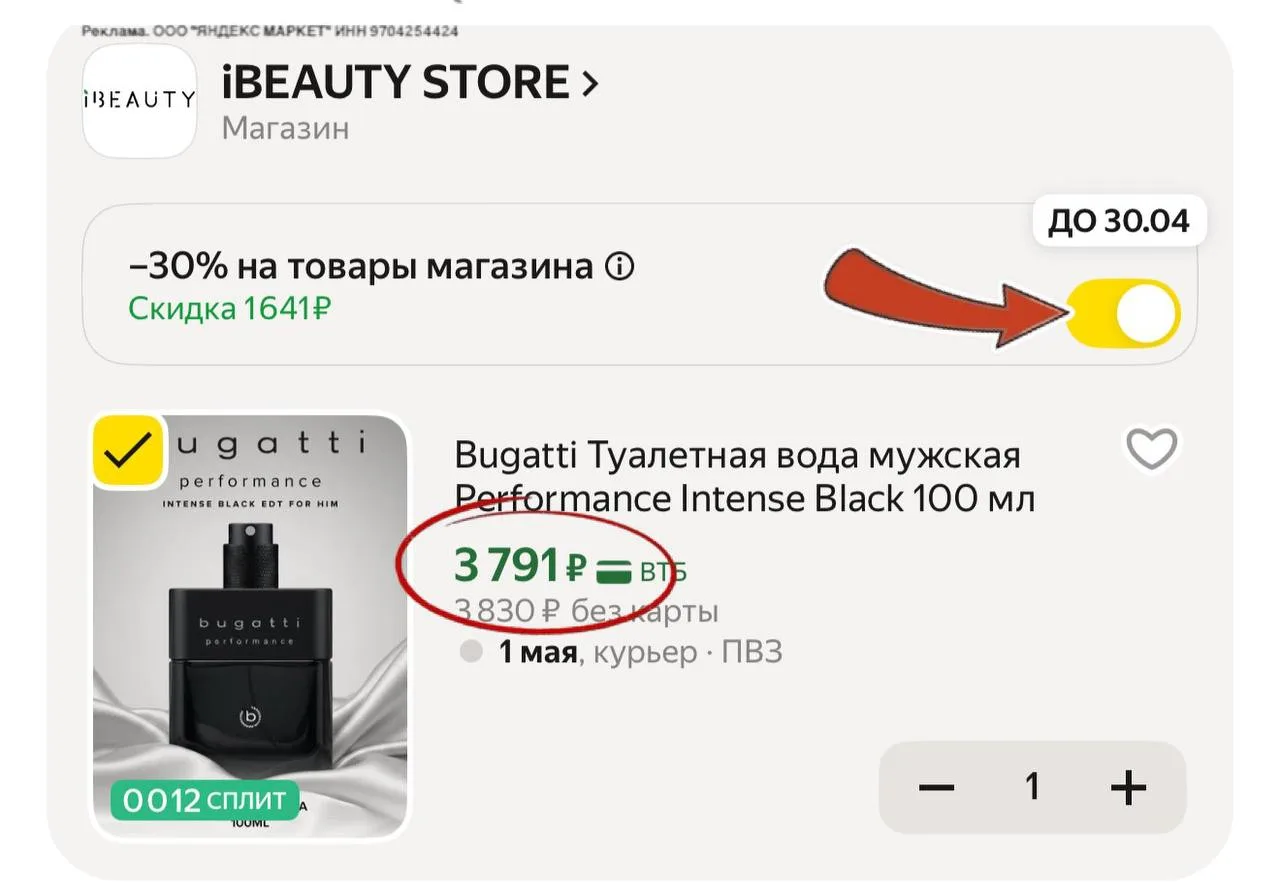The width and height of the screenshot is (1280, 896).
Task: Decrease quantity with the minus button
Action: [937, 788]
